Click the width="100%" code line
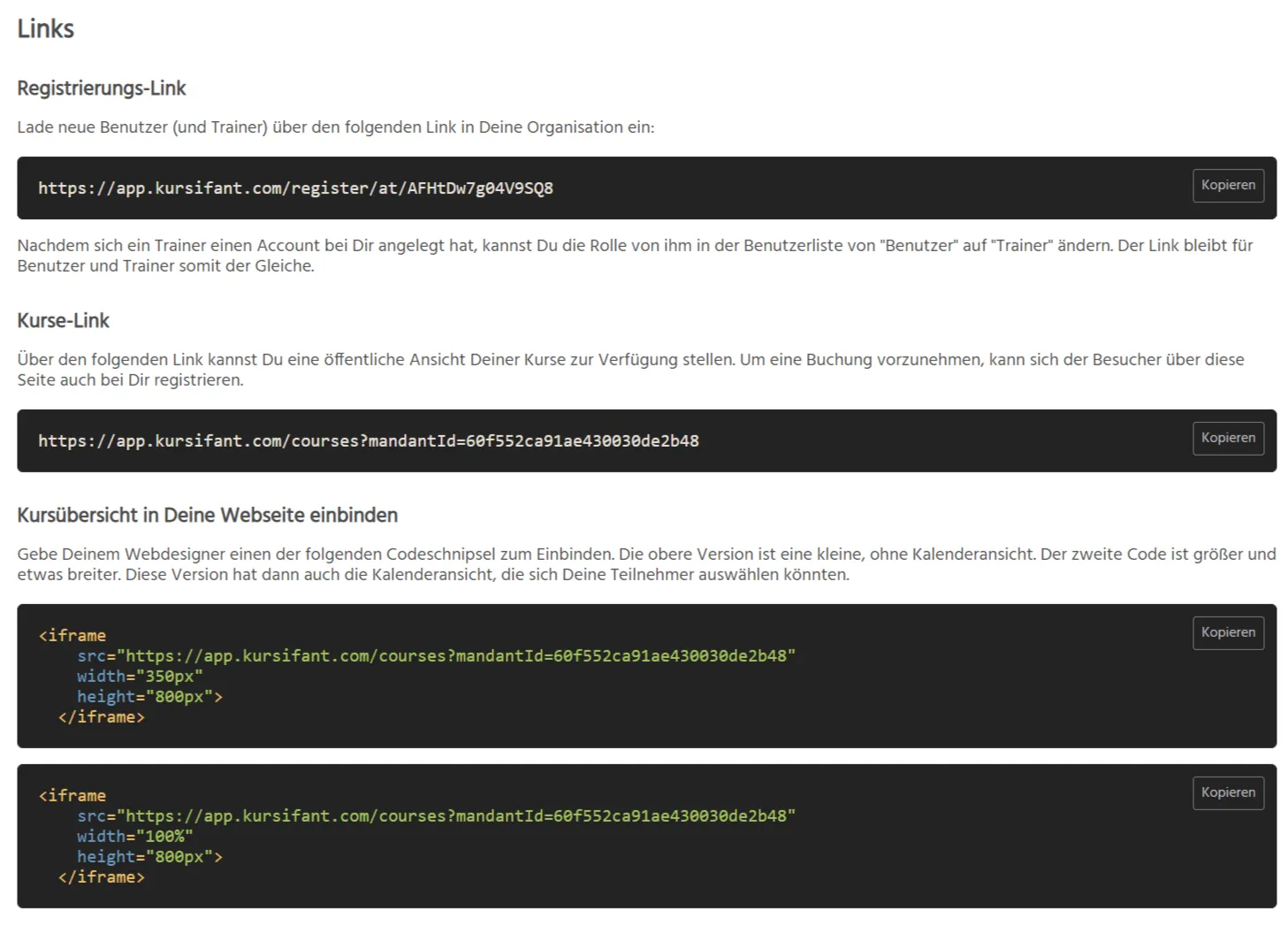Viewport: 1288px width, 934px height. pyautogui.click(x=134, y=837)
